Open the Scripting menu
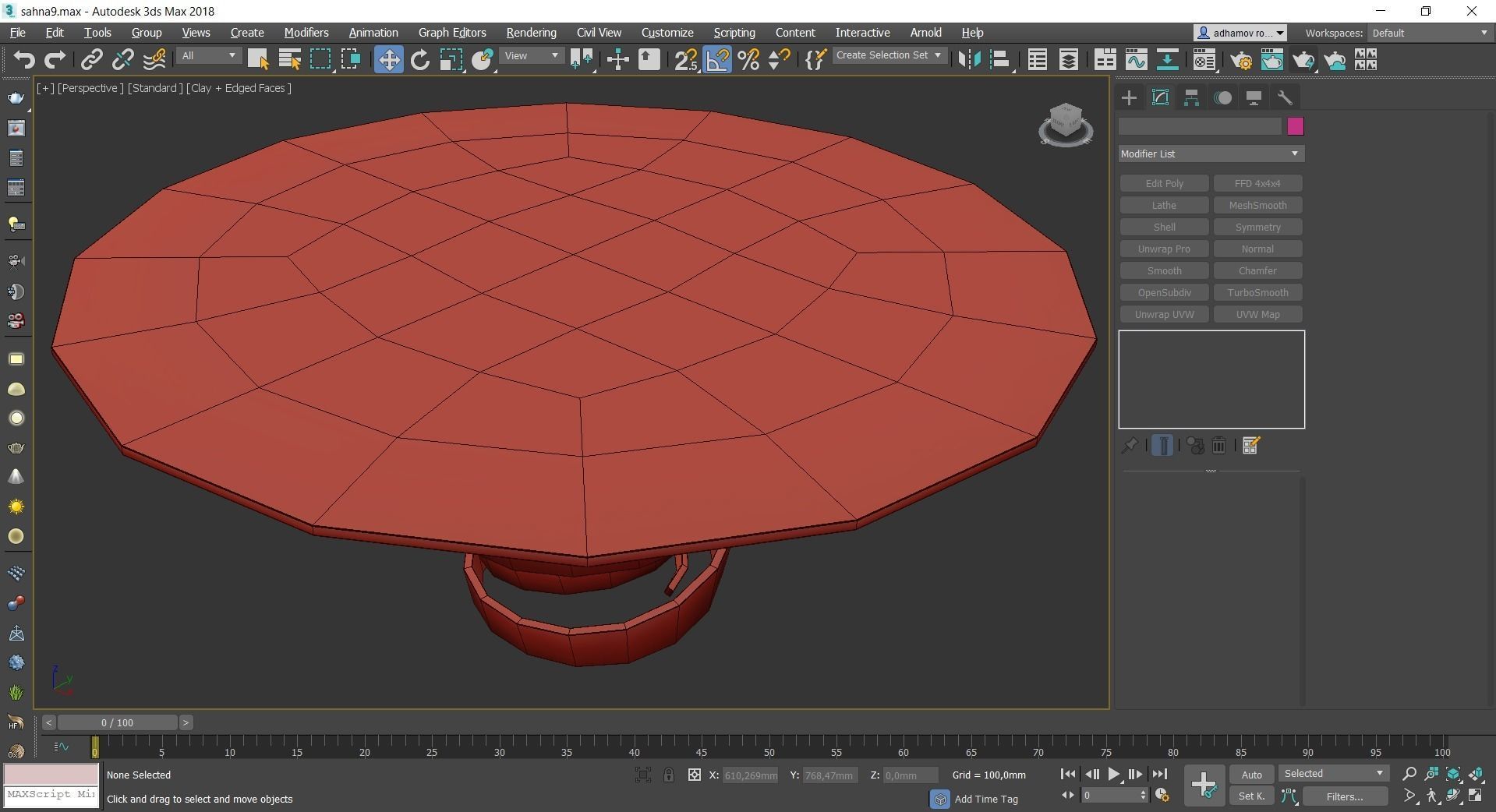This screenshot has width=1496, height=812. pos(734,33)
